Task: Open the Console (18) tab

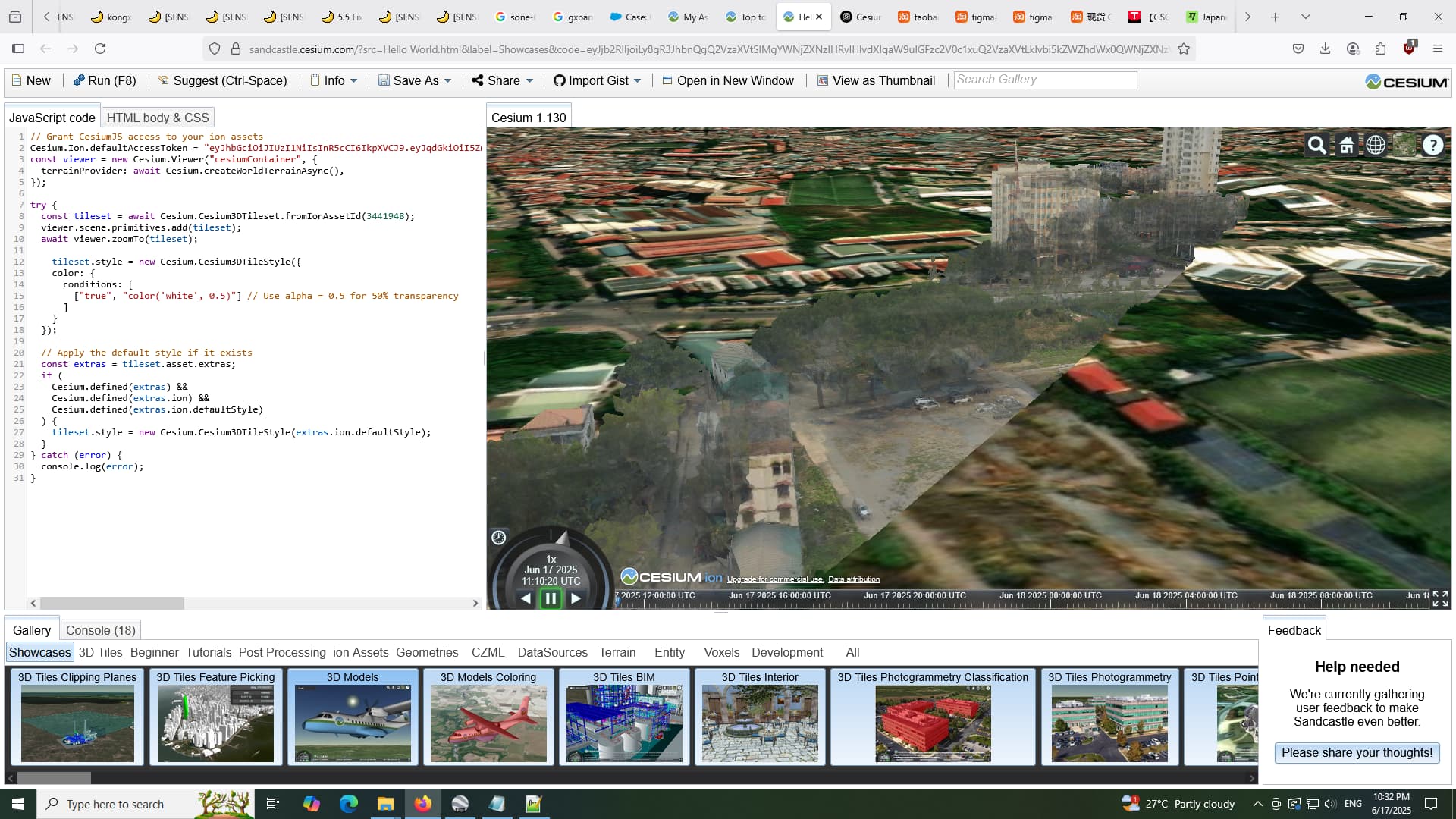Action: (x=101, y=630)
